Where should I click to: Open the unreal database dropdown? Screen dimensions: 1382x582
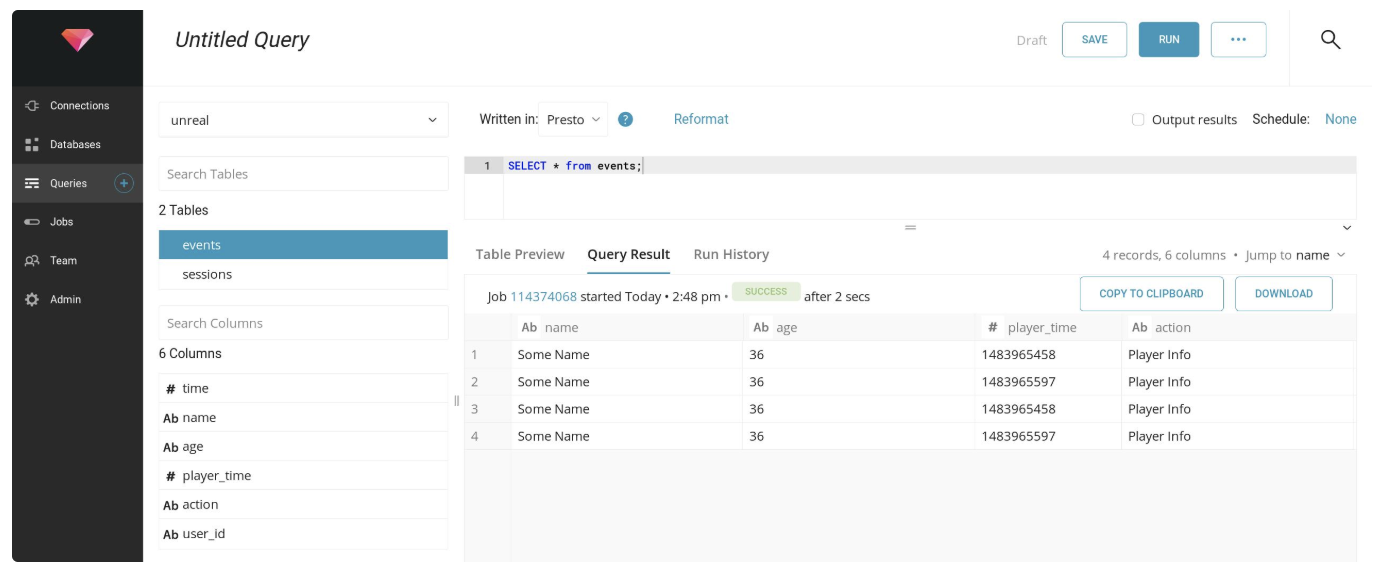pos(303,120)
